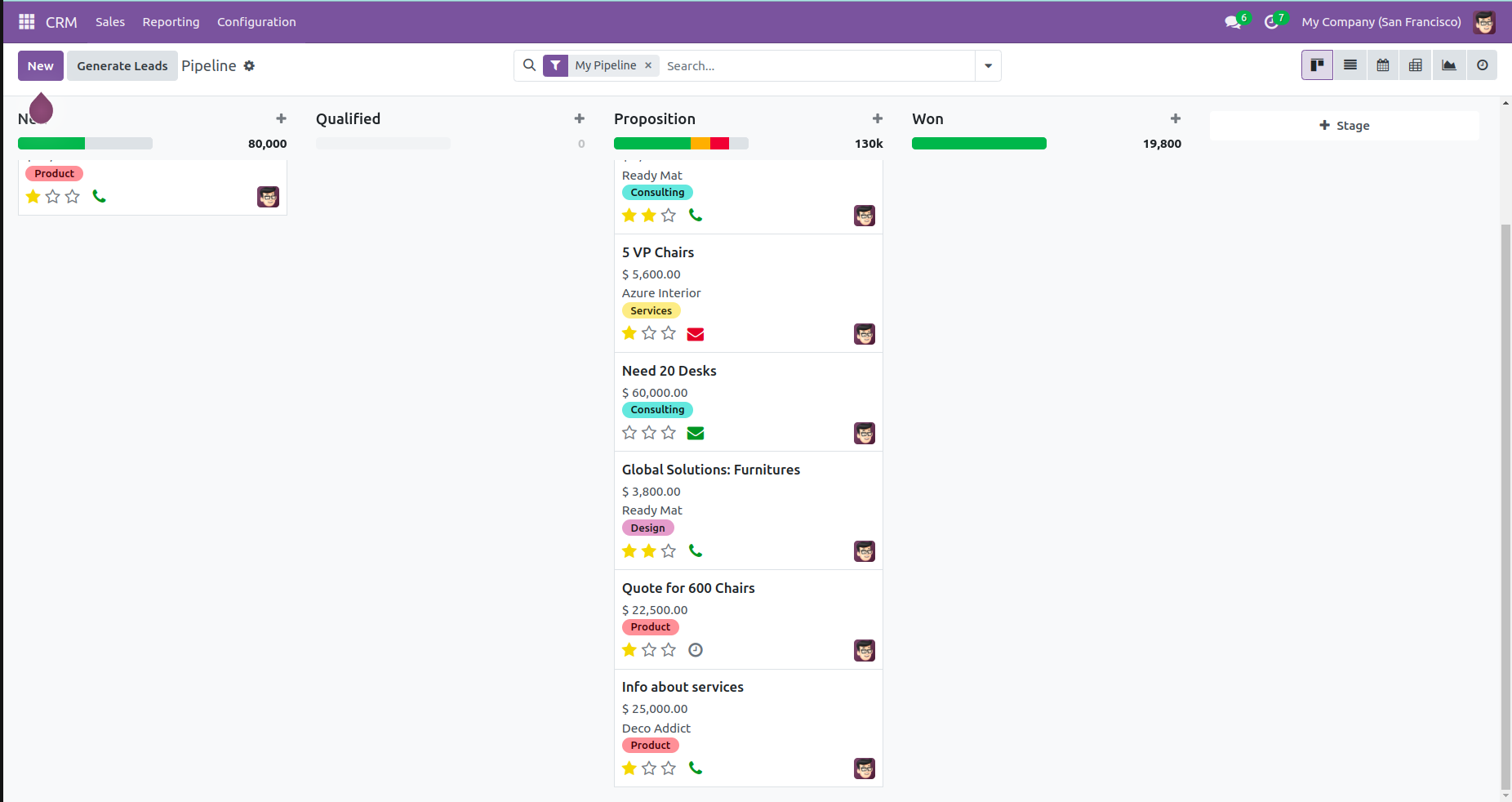
Task: Click the Won column title
Action: 927,118
